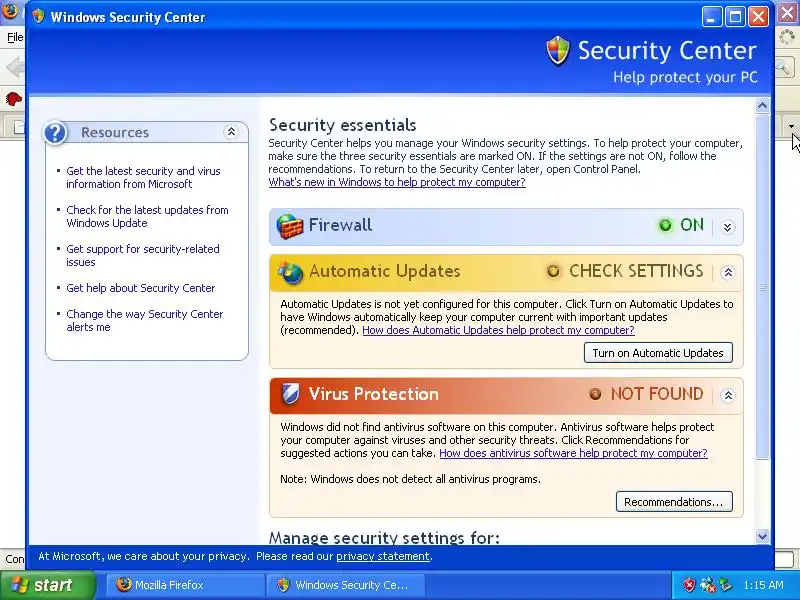Click the network connection tray icon
The height and width of the screenshot is (600, 800).
pos(707,585)
